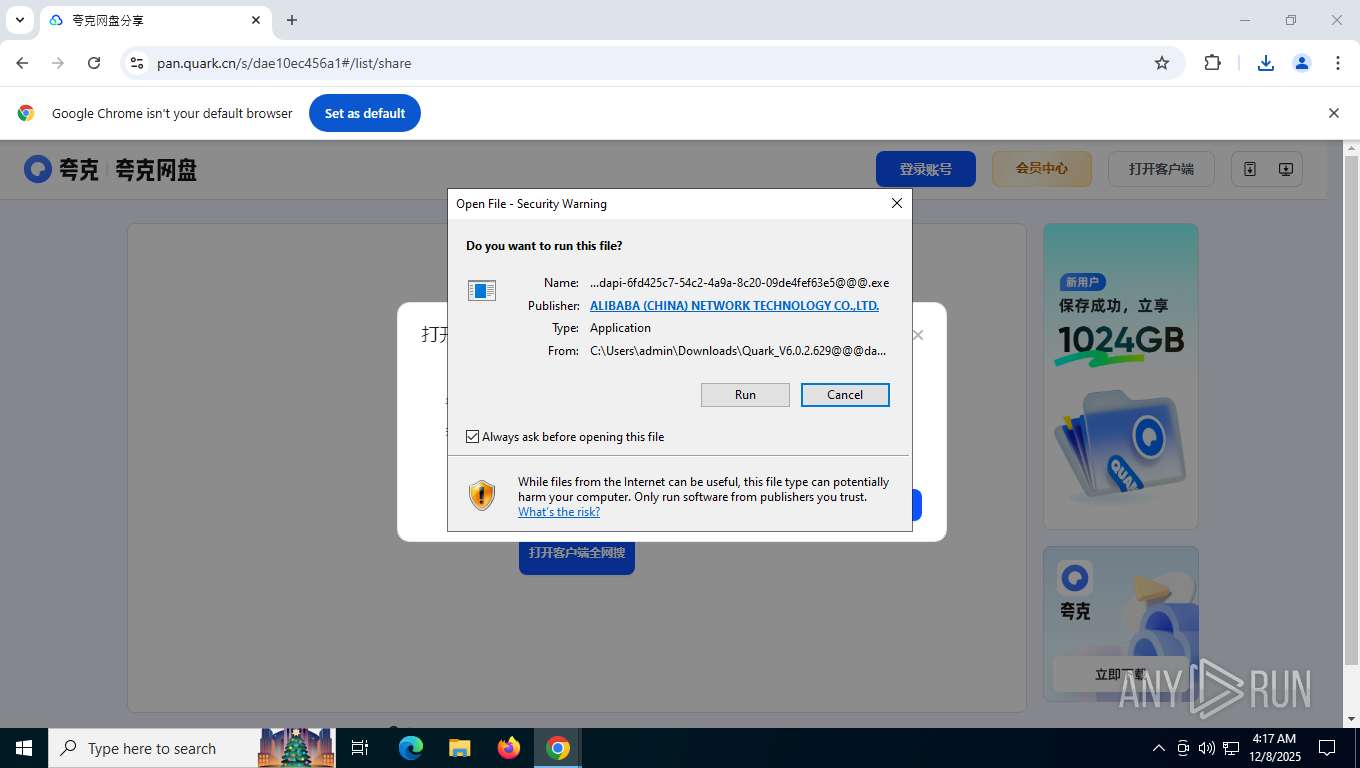The image size is (1360, 768).
Task: Select the 夸克网盘分享 browser tab
Action: pos(155,20)
